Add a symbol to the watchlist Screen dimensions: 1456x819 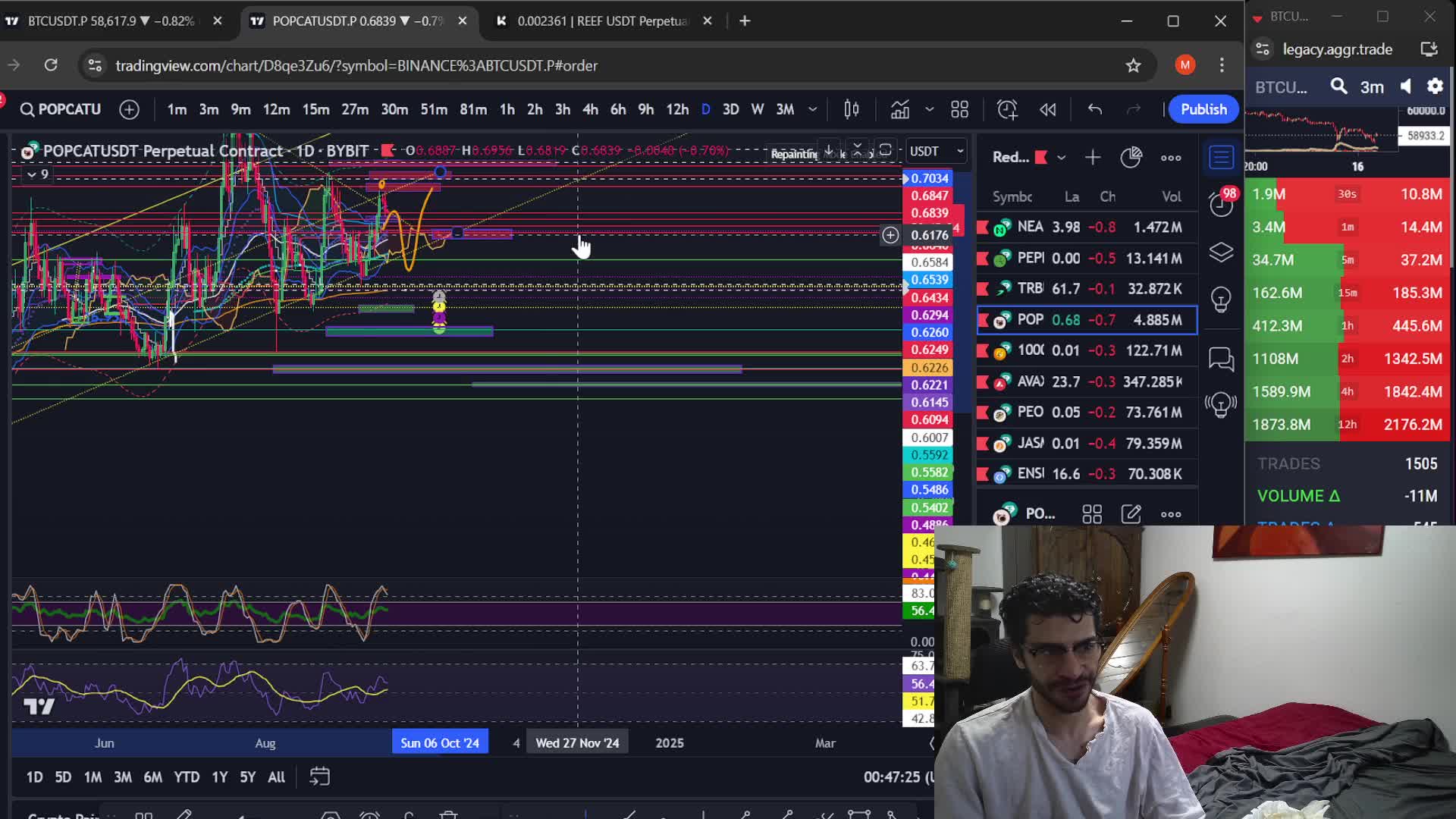1093,158
